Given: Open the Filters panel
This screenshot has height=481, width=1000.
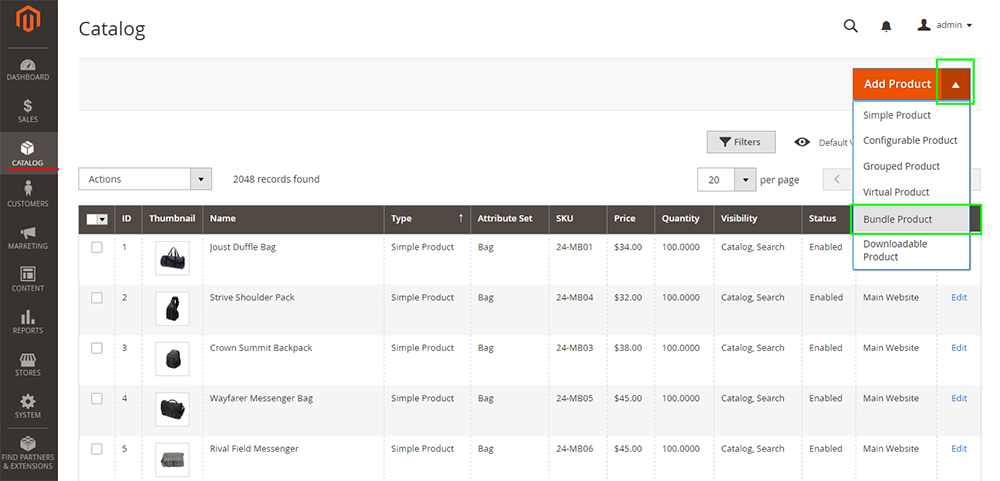Looking at the screenshot, I should click(741, 142).
